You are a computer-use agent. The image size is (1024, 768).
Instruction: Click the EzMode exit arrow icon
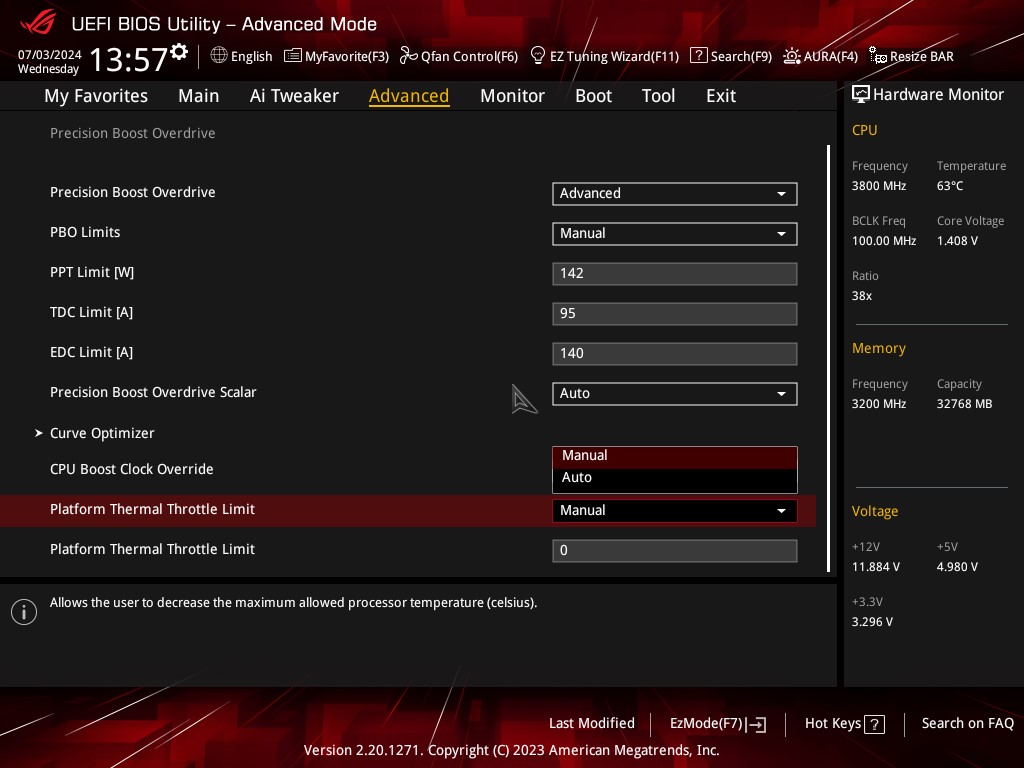click(x=756, y=724)
